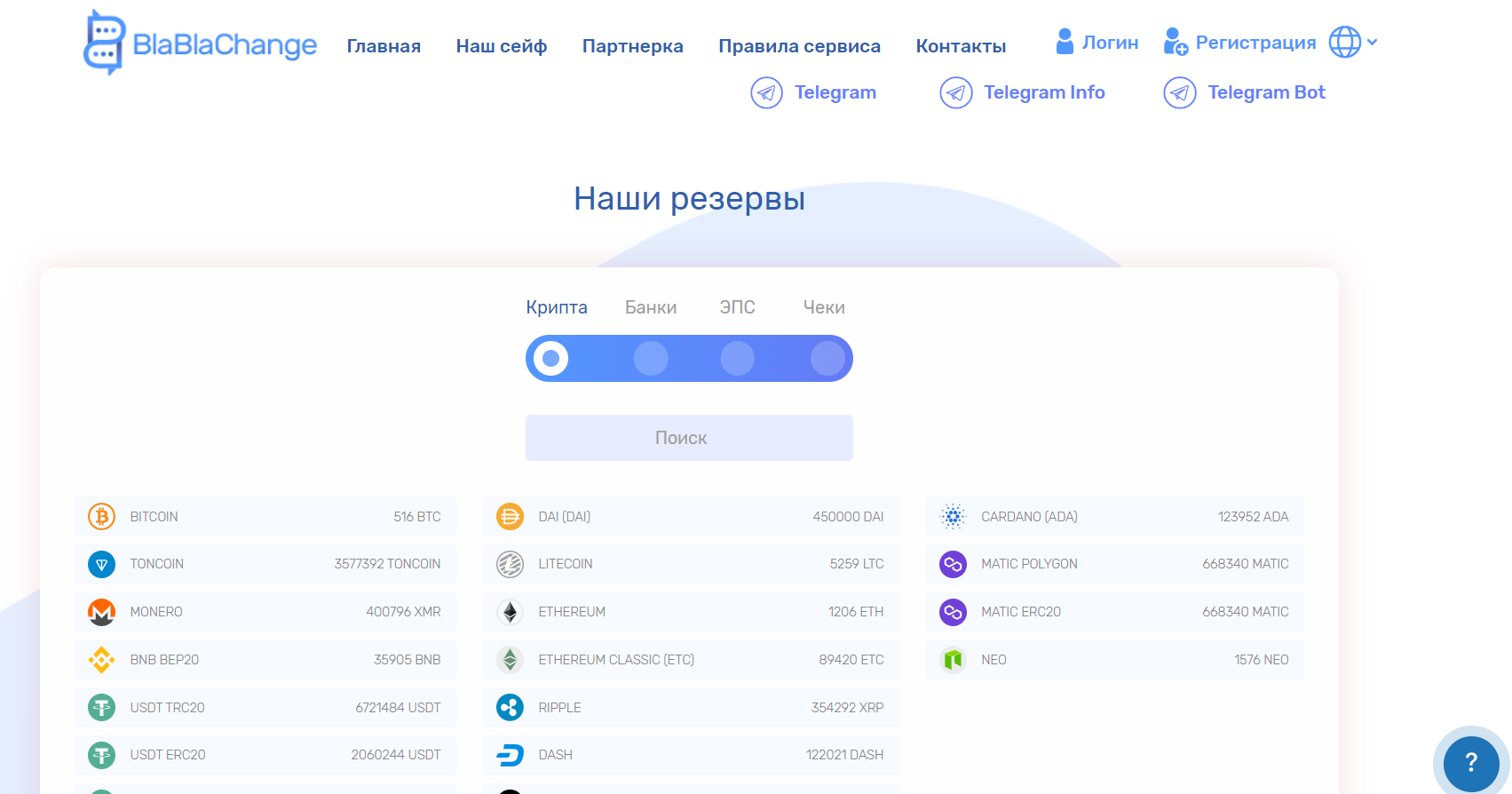
Task: Click the 1206 ETH reserve value
Action: (x=856, y=612)
